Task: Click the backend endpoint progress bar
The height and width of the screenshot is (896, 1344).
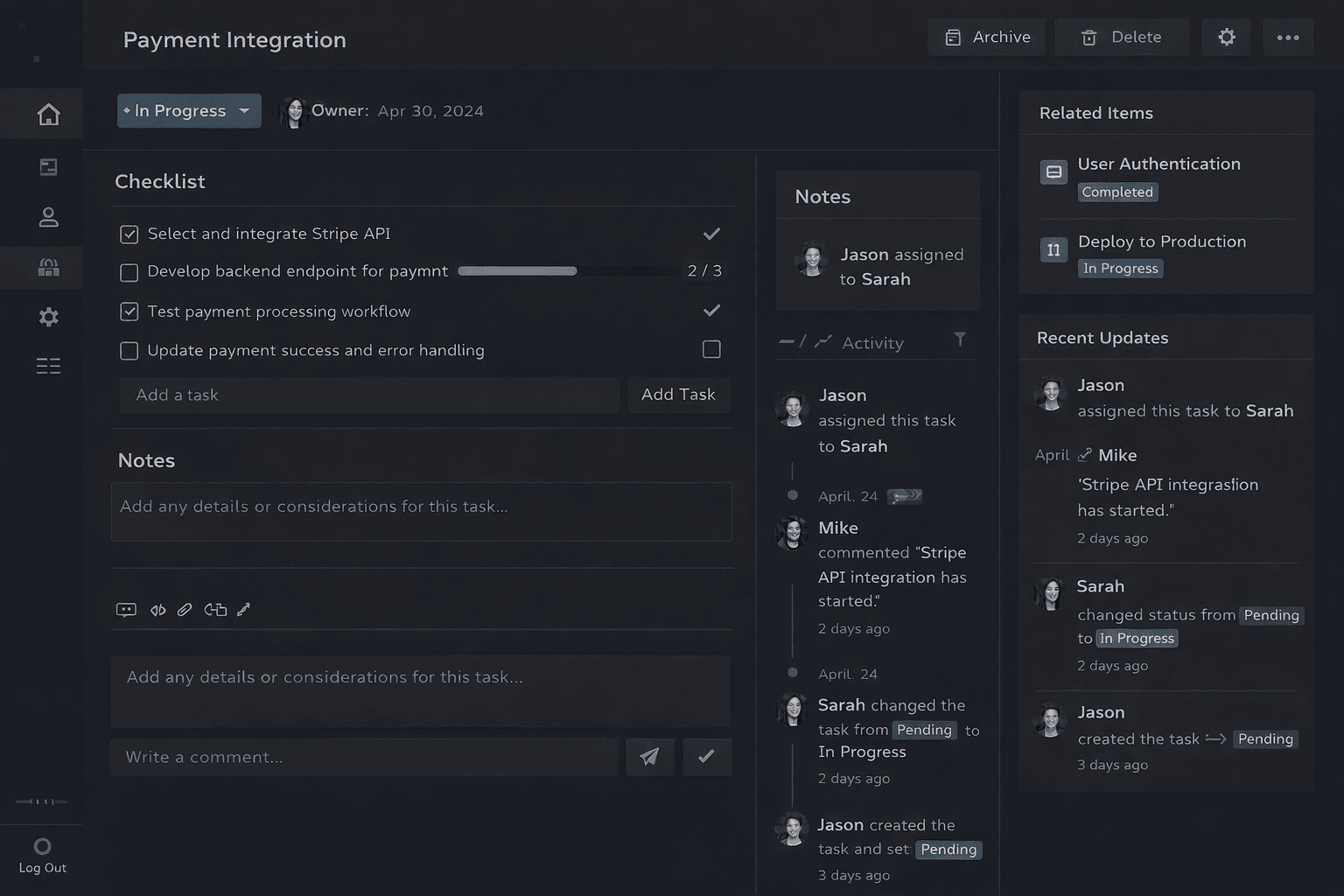Action: [x=567, y=271]
